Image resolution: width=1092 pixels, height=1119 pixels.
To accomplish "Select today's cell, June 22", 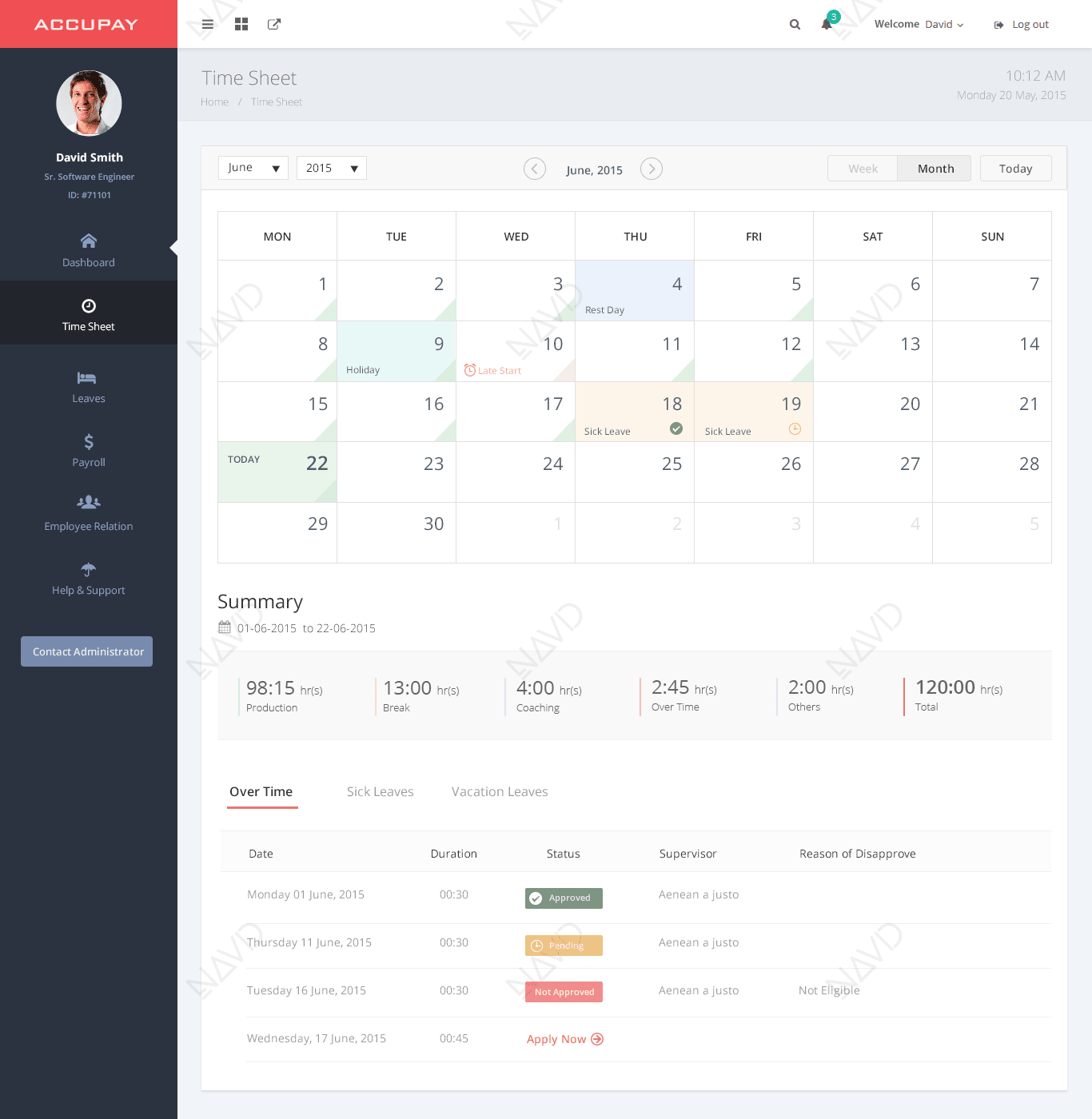I will (x=277, y=472).
